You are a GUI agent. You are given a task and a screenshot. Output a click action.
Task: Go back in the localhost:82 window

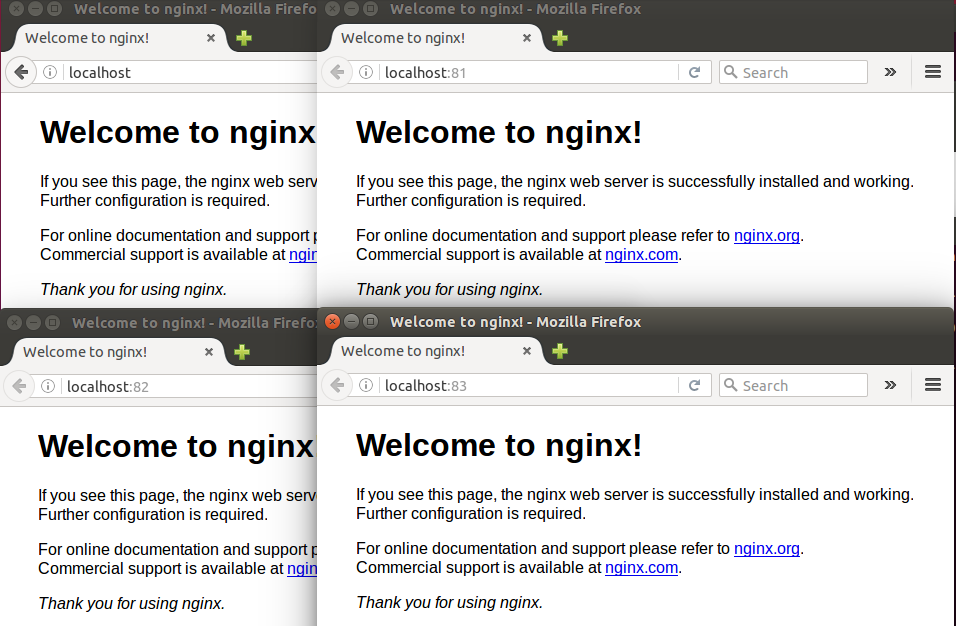19,386
